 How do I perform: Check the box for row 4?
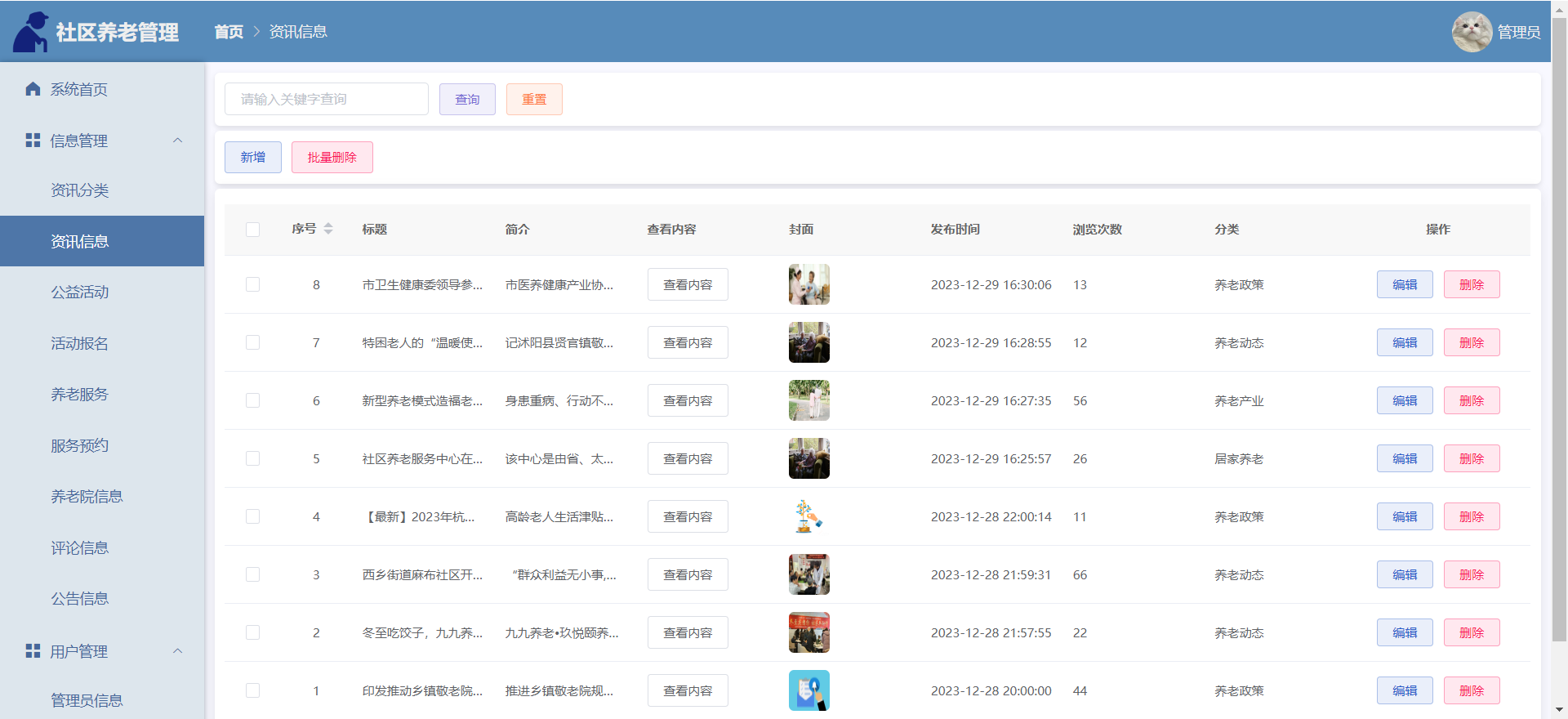click(x=253, y=516)
